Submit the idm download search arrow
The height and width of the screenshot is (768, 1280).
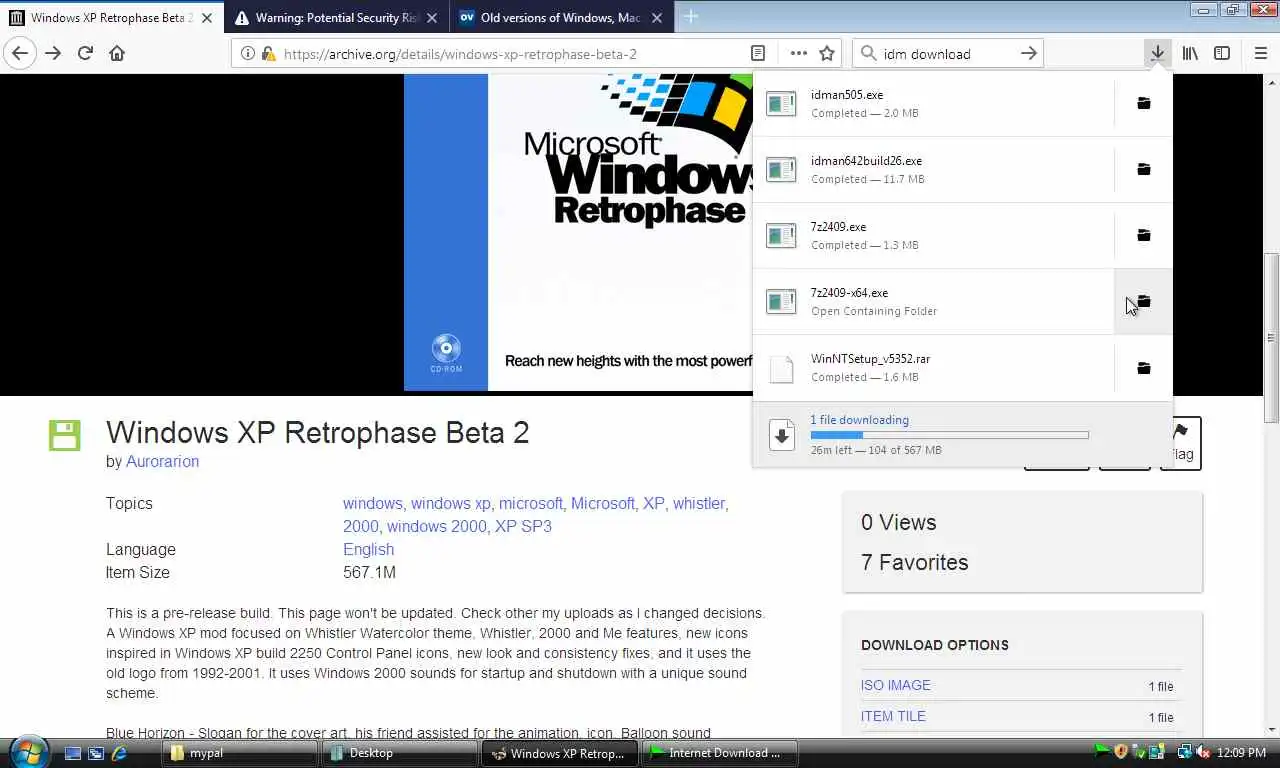[x=1029, y=54]
